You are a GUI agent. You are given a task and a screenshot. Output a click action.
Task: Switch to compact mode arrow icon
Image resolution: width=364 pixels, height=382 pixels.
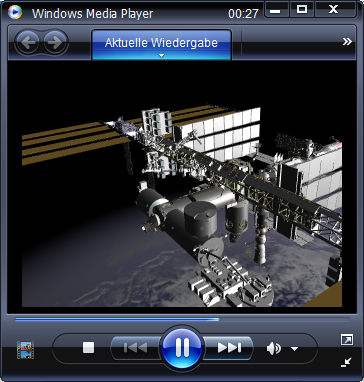347,362
